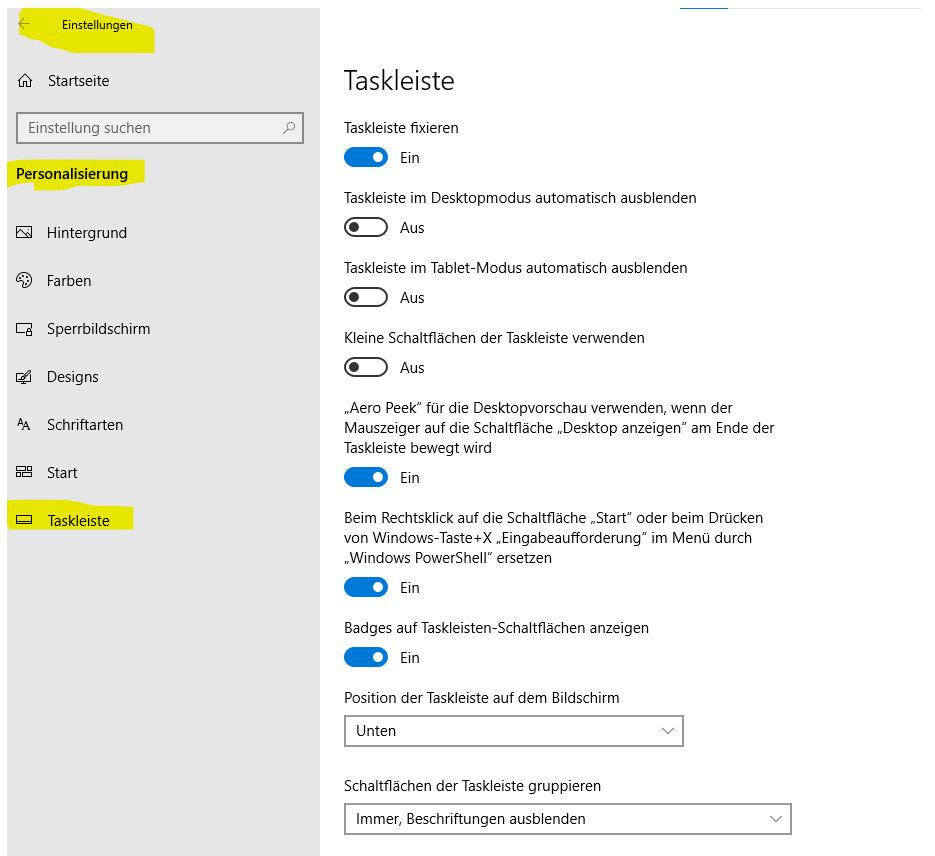The width and height of the screenshot is (935, 856).
Task: Toggle Taskleiste fixieren switch
Action: (366, 157)
